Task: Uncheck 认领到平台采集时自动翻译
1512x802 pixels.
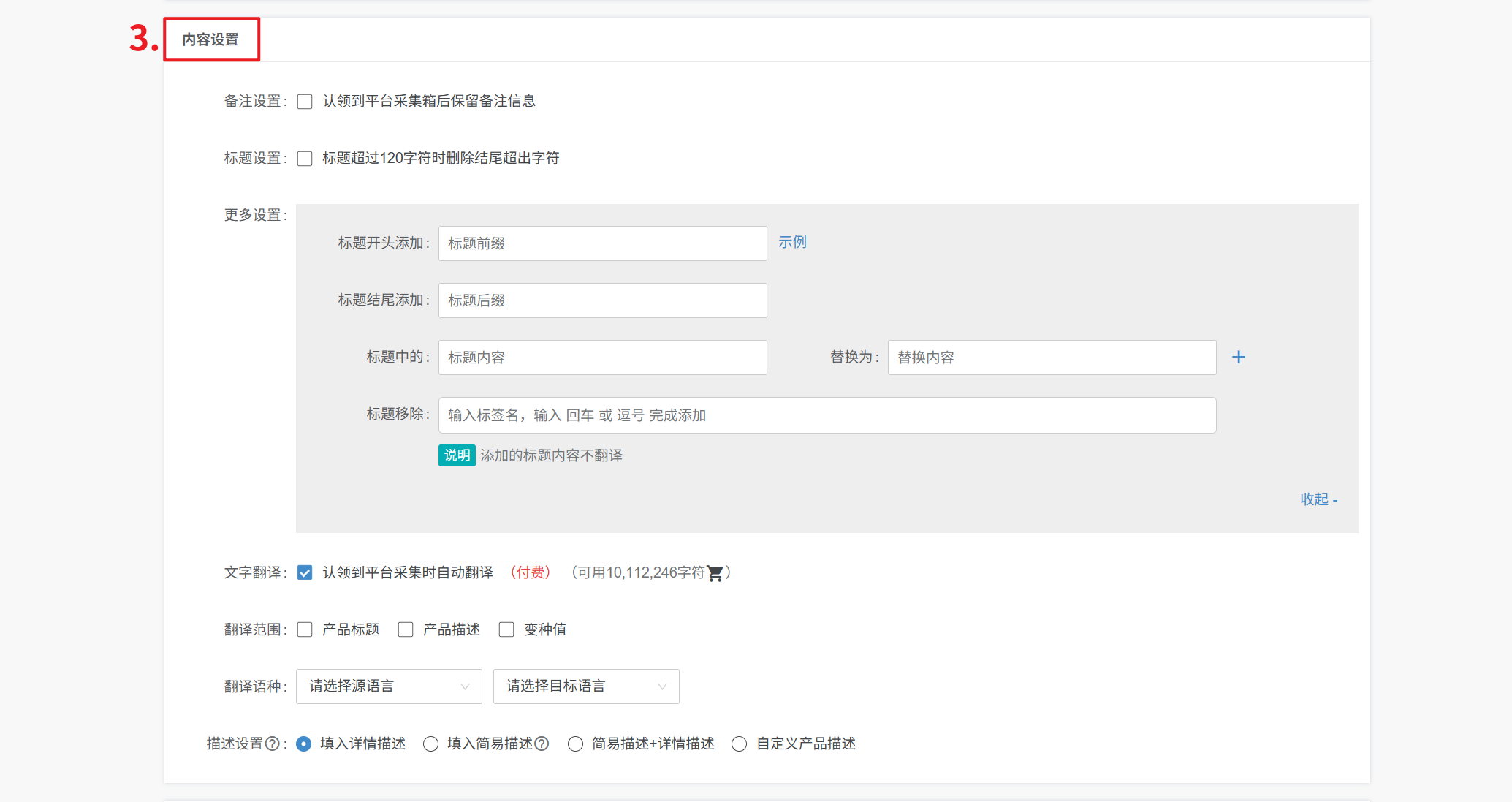Action: [305, 572]
